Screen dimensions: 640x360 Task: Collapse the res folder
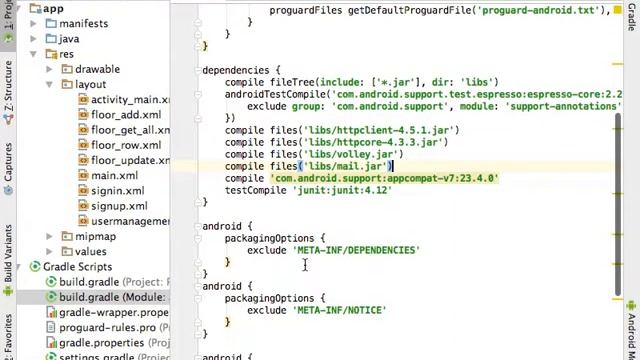click(34, 54)
